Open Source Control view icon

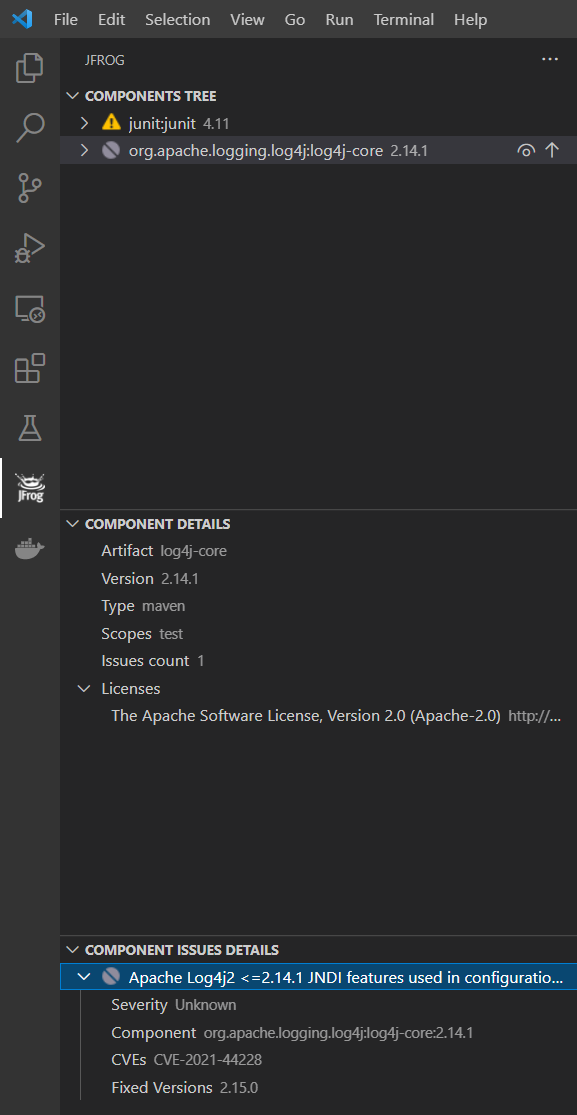[x=30, y=188]
